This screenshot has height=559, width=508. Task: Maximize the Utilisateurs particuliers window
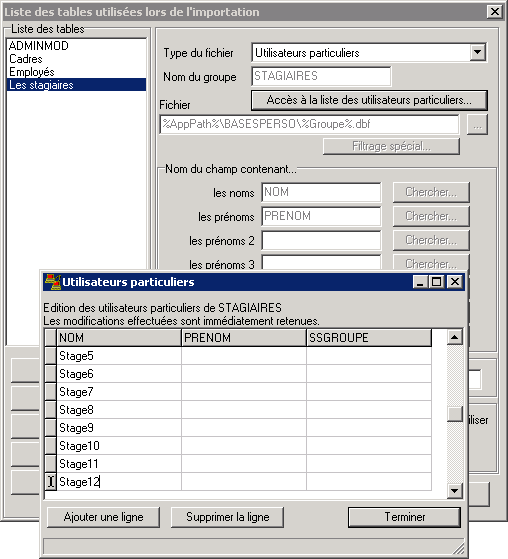coord(436,282)
